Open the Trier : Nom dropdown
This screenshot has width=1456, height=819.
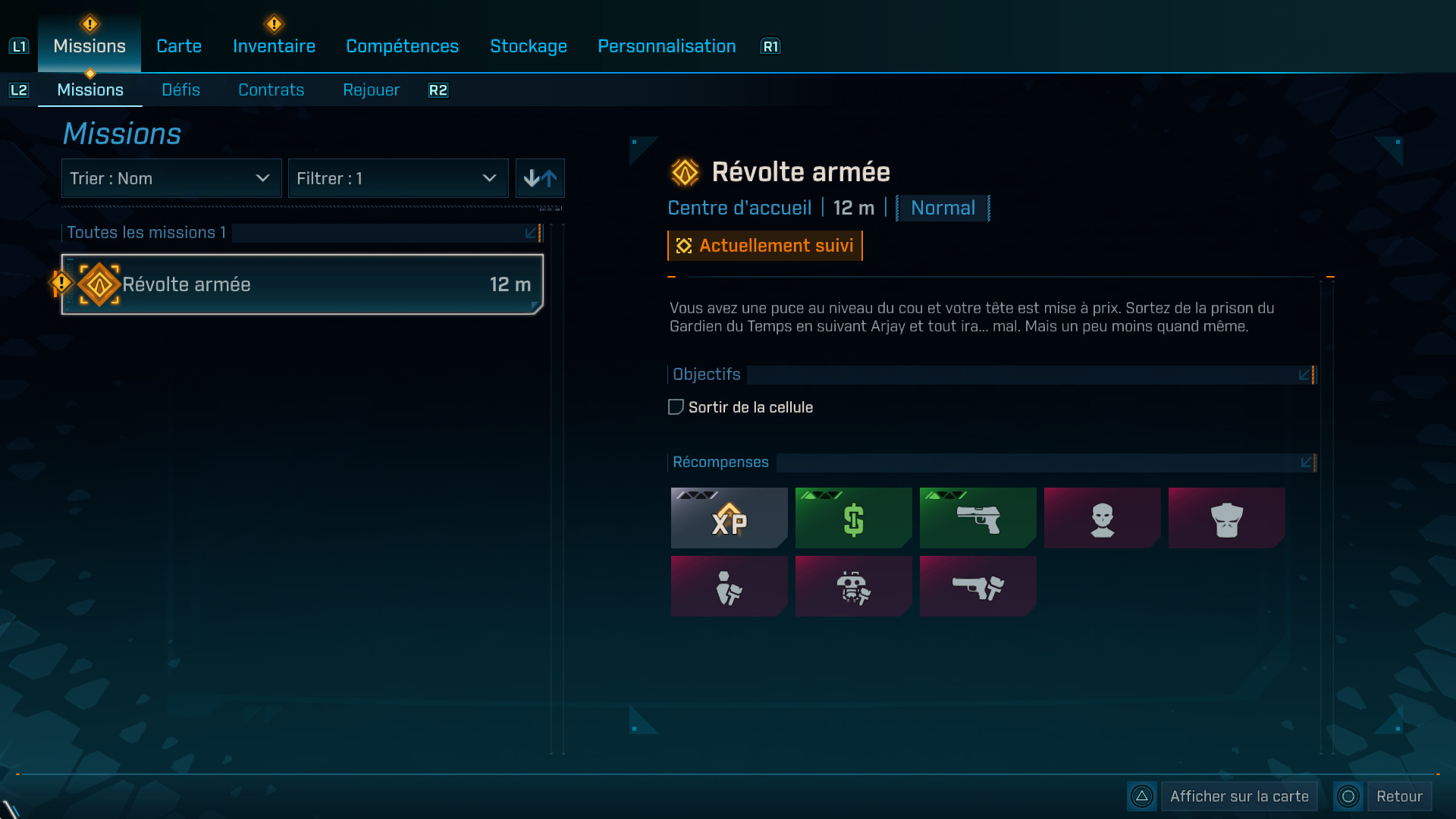pos(171,178)
